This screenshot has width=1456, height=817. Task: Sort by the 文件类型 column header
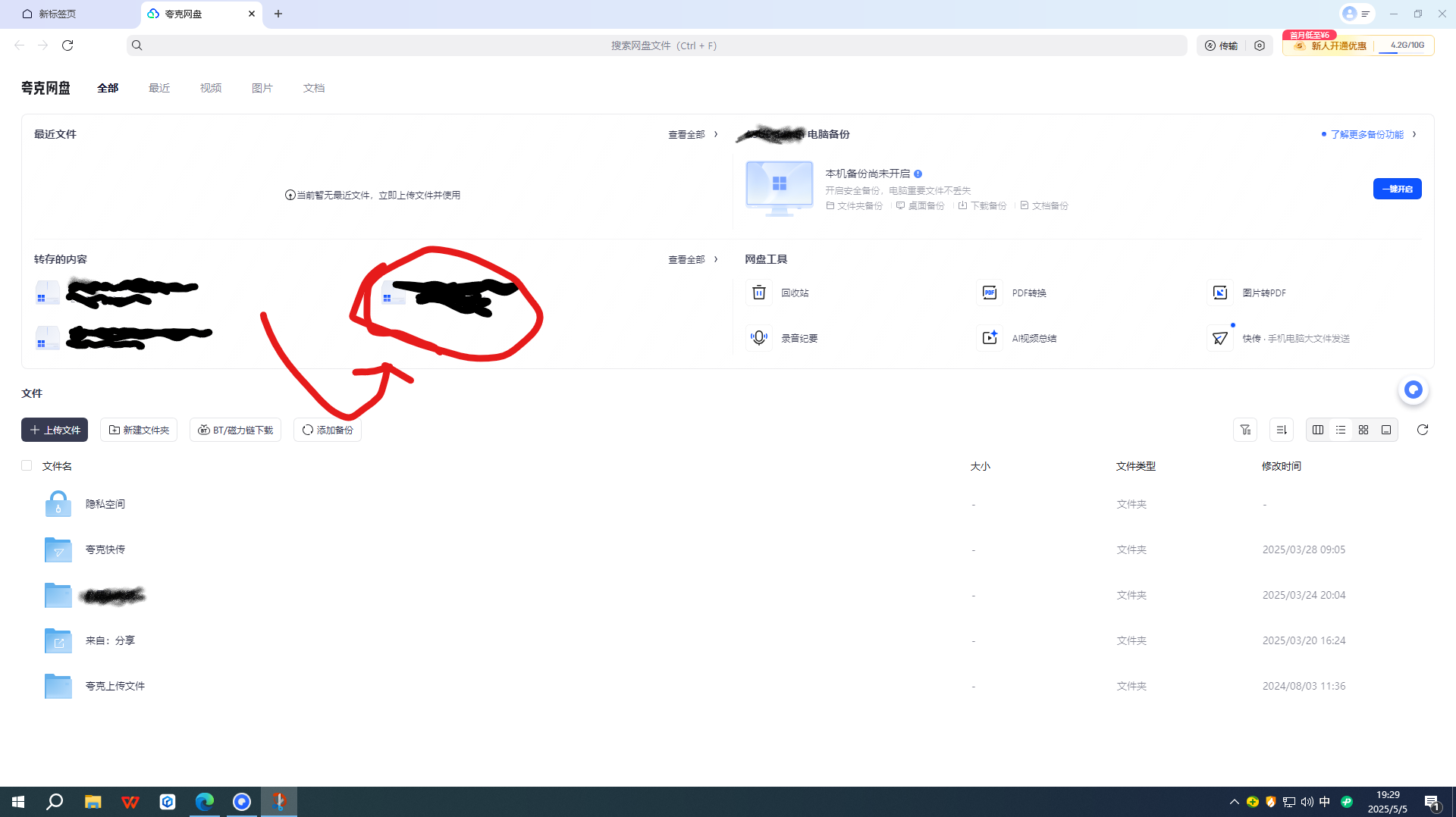click(1136, 466)
